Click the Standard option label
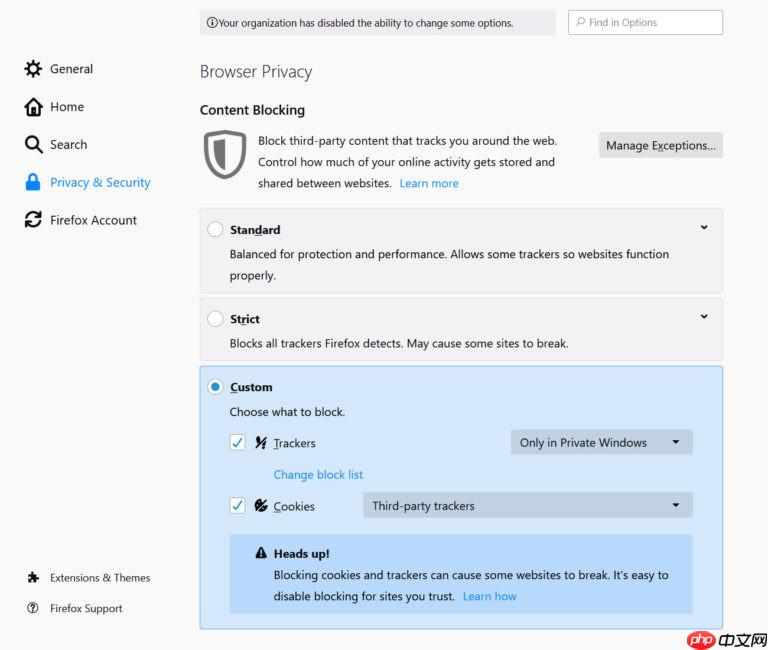 255,230
